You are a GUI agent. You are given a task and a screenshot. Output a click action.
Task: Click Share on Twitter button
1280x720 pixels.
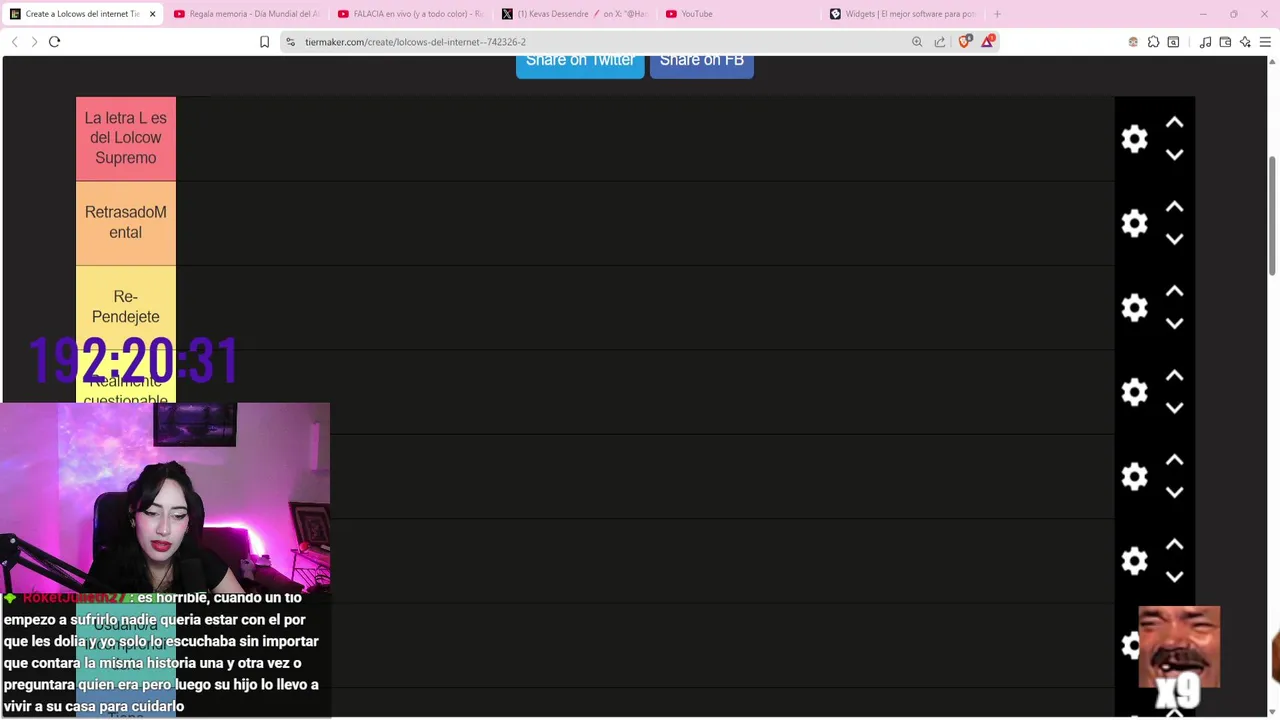pyautogui.click(x=580, y=64)
